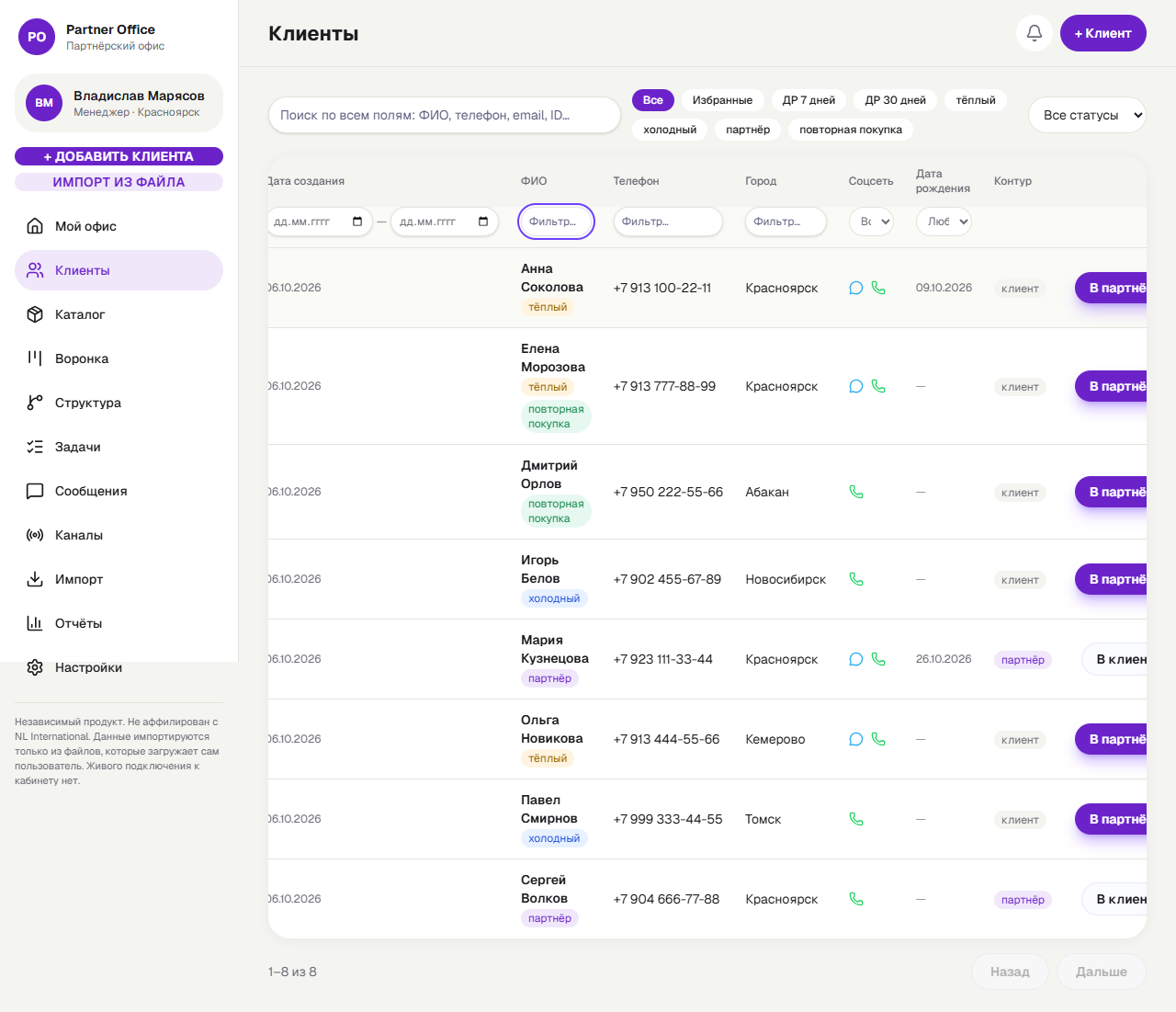Toggle the партнёр filter chip

coord(748,130)
